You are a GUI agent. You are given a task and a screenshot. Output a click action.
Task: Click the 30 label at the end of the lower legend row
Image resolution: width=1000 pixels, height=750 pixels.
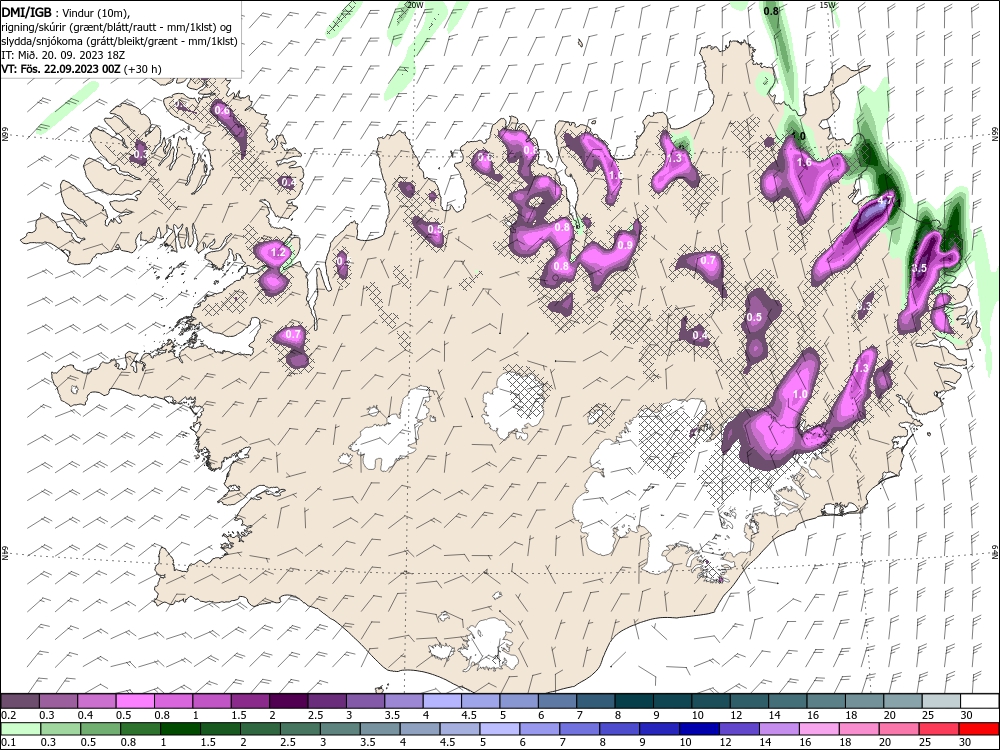click(x=964, y=742)
